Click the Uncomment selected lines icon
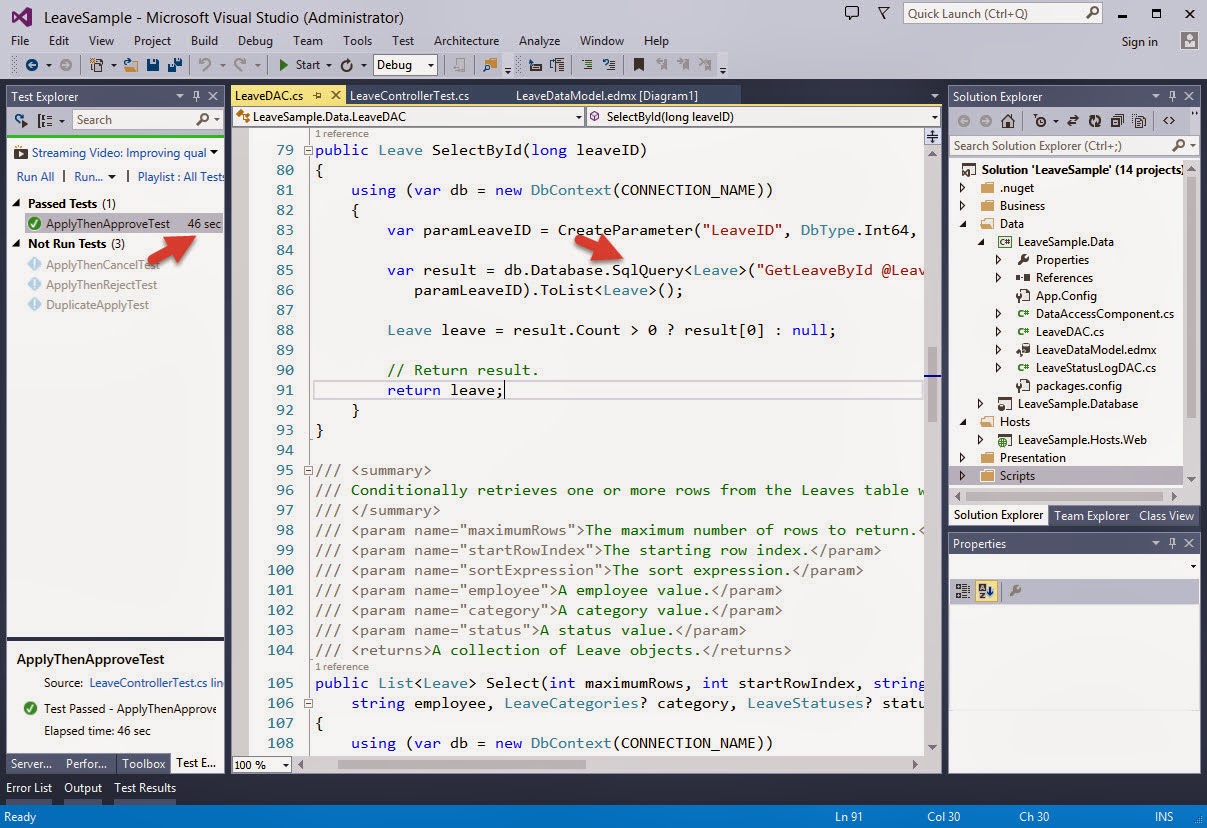The width and height of the screenshot is (1207, 828). click(607, 65)
